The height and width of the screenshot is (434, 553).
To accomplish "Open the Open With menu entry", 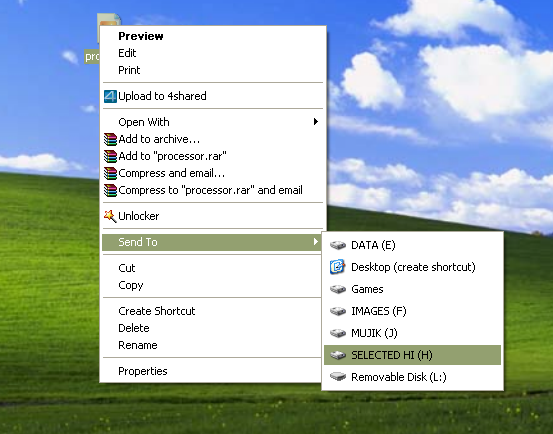I will 213,122.
